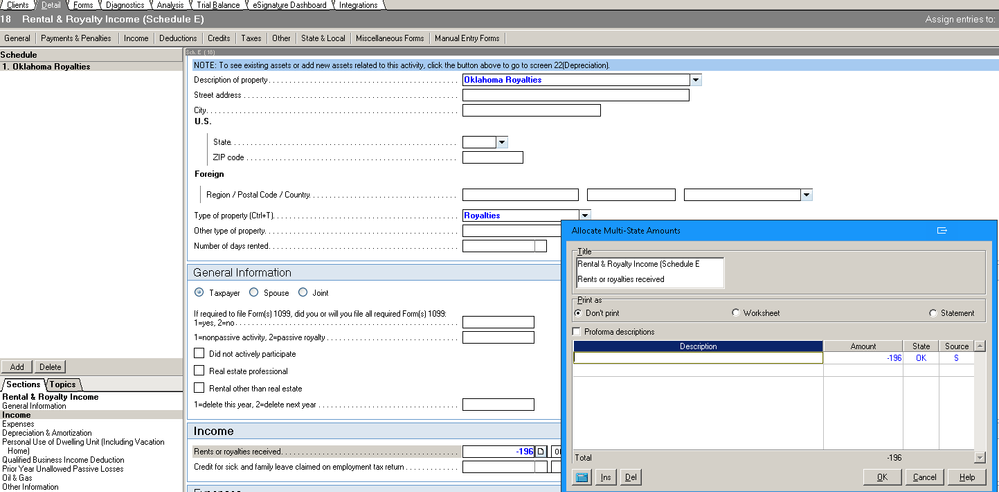Screen dimensions: 999x492
Task: Open the Taxes category
Action: (x=251, y=38)
